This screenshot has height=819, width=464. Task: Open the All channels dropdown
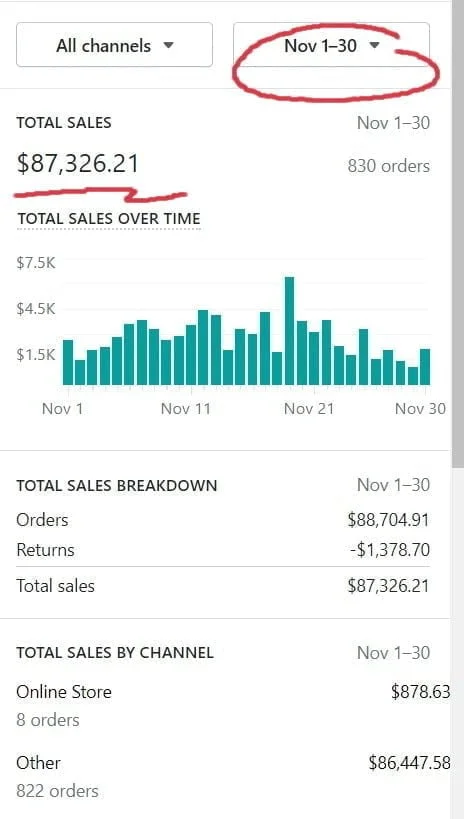point(114,45)
